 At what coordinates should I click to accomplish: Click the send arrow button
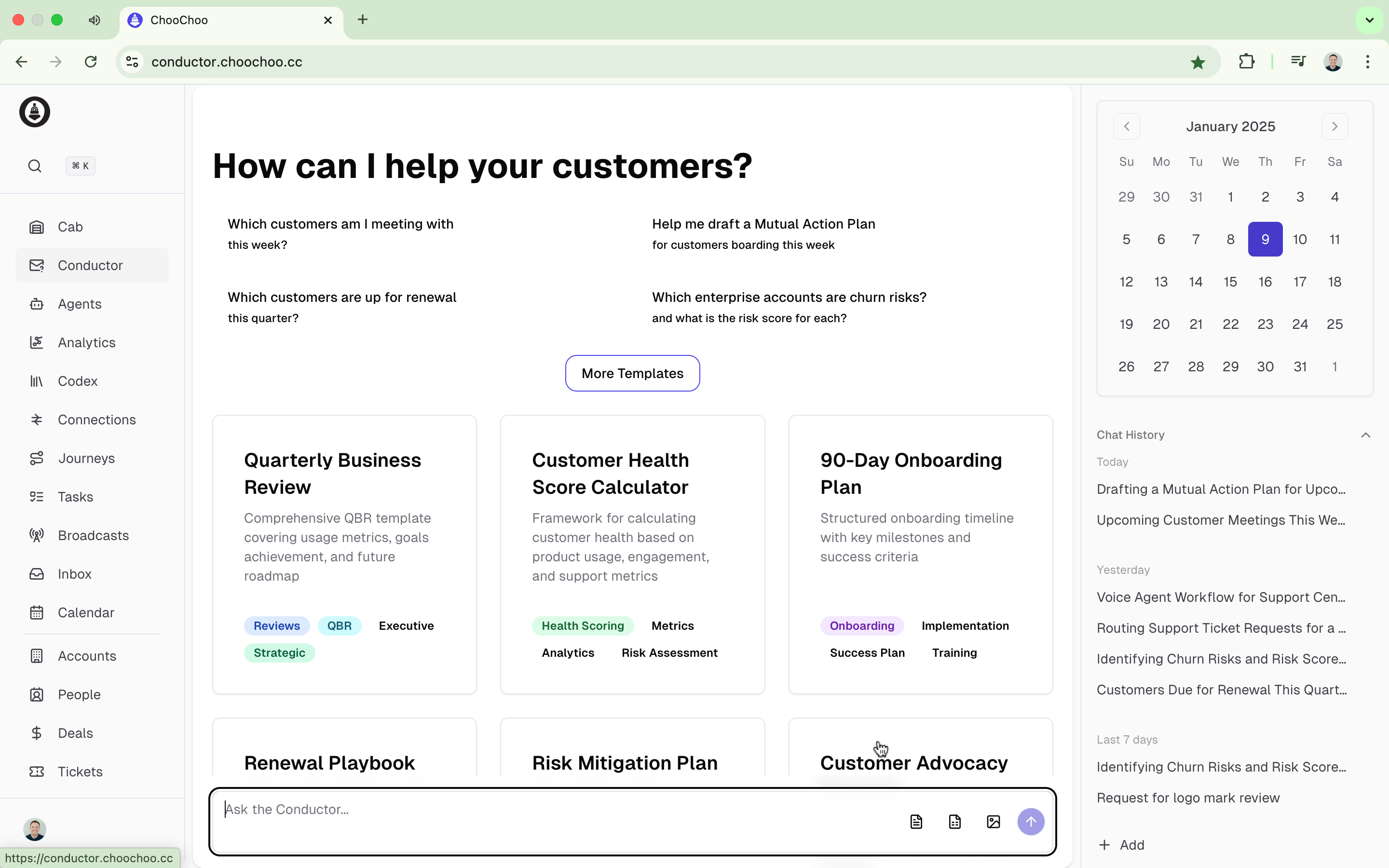tap(1030, 822)
